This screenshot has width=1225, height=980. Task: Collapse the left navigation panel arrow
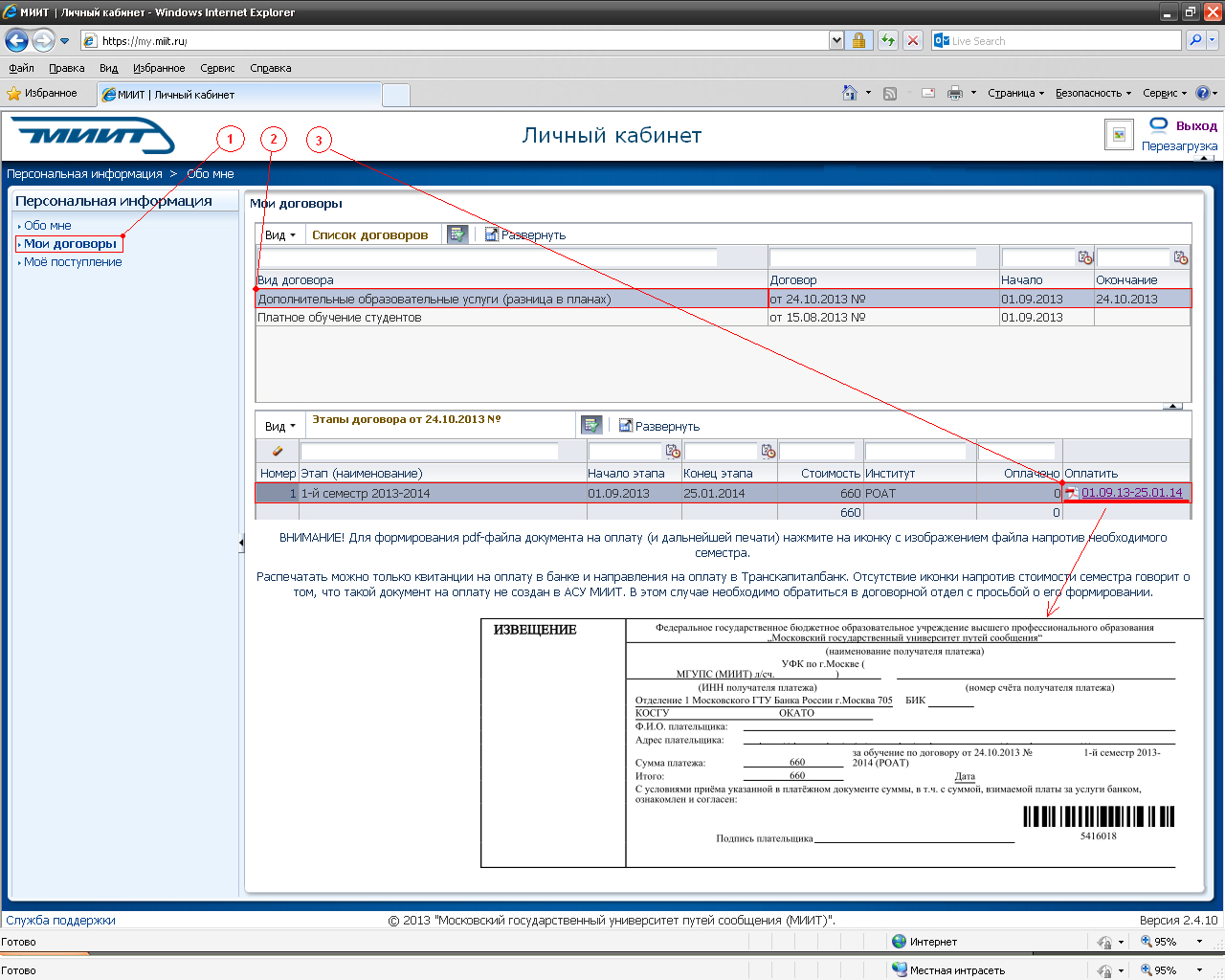pyautogui.click(x=241, y=544)
